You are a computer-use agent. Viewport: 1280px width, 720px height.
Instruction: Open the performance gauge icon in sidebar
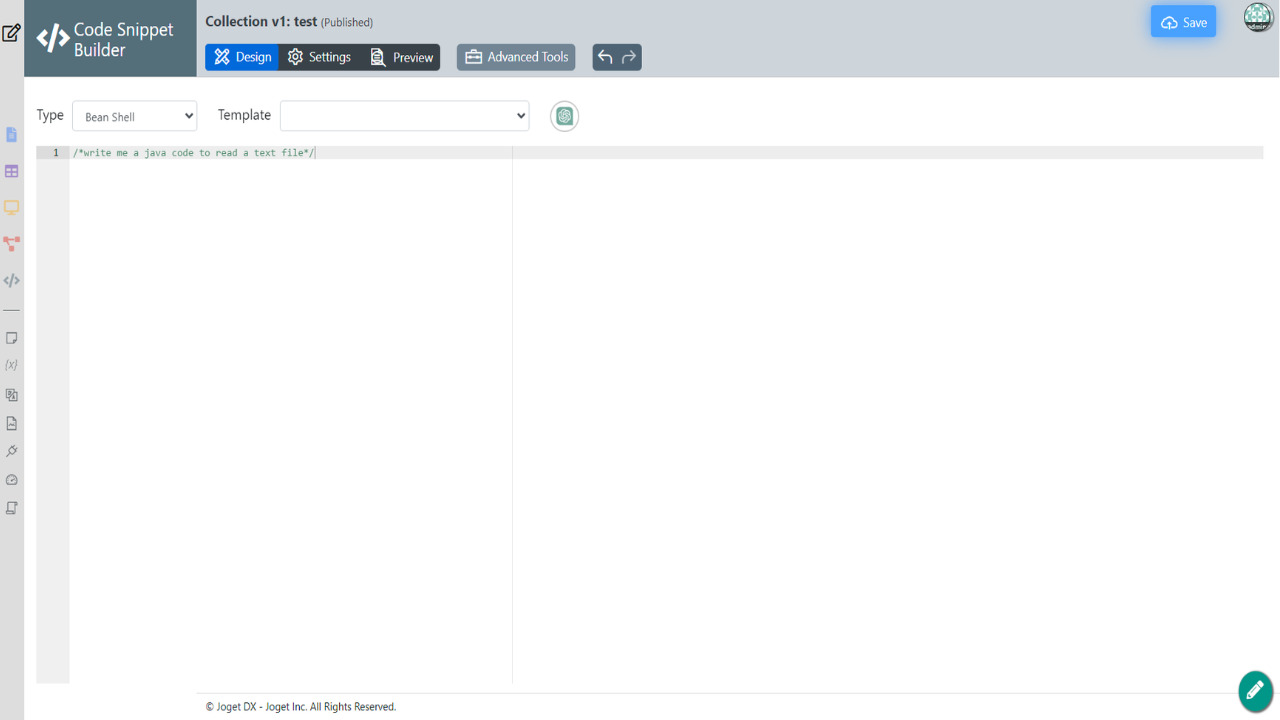pos(12,480)
